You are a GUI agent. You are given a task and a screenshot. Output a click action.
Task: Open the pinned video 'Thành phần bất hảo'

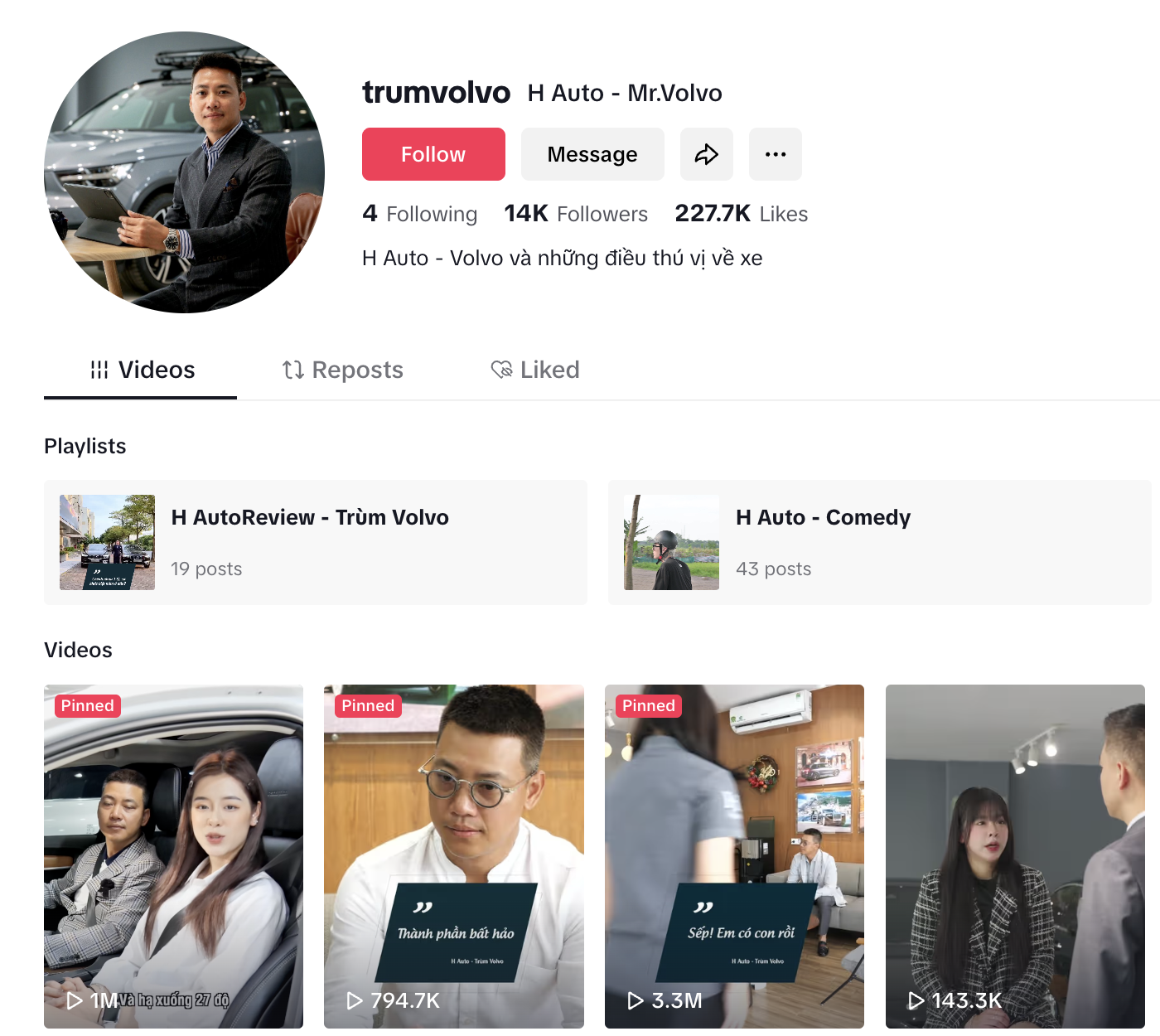point(454,856)
